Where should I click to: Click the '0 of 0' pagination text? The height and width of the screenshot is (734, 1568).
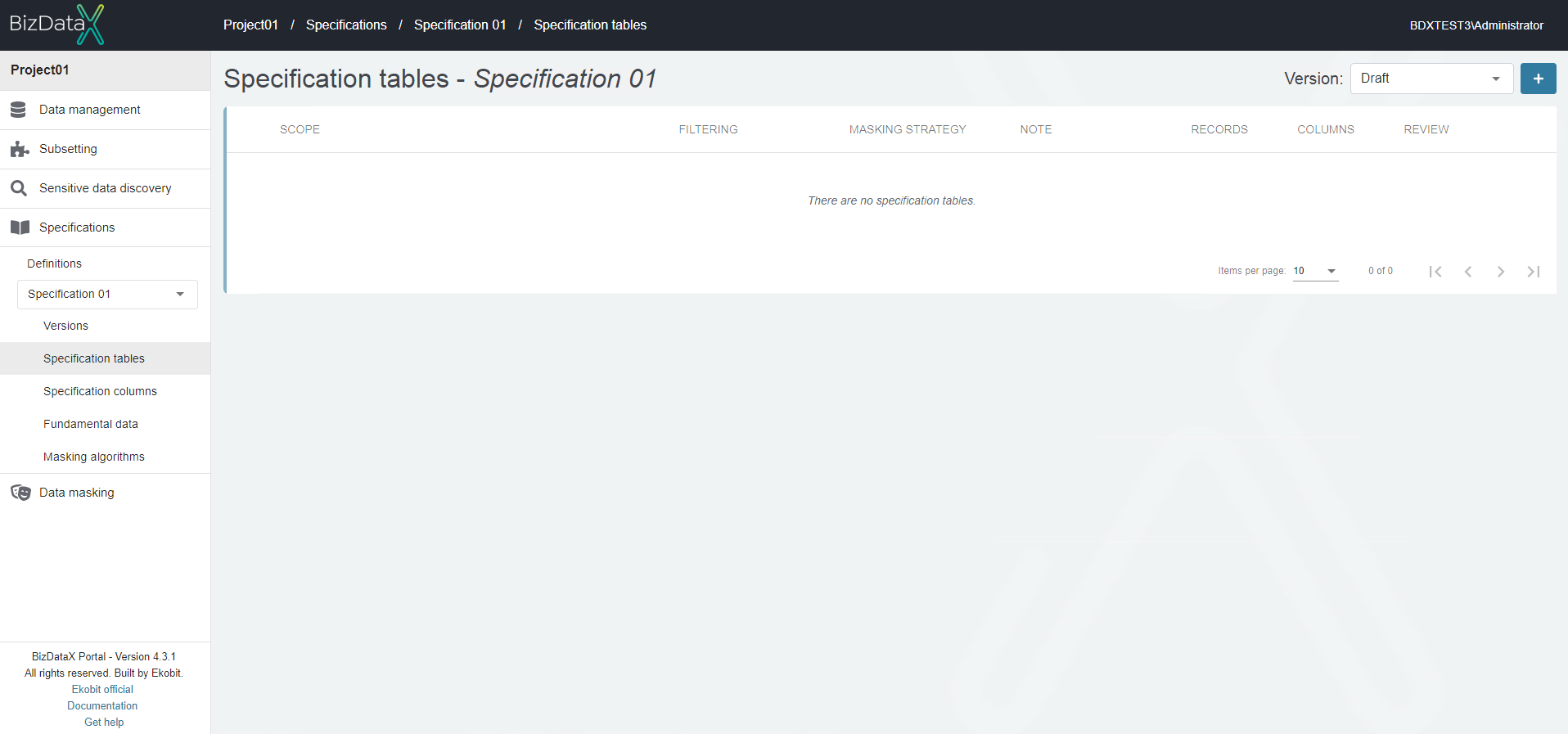pyautogui.click(x=1381, y=271)
